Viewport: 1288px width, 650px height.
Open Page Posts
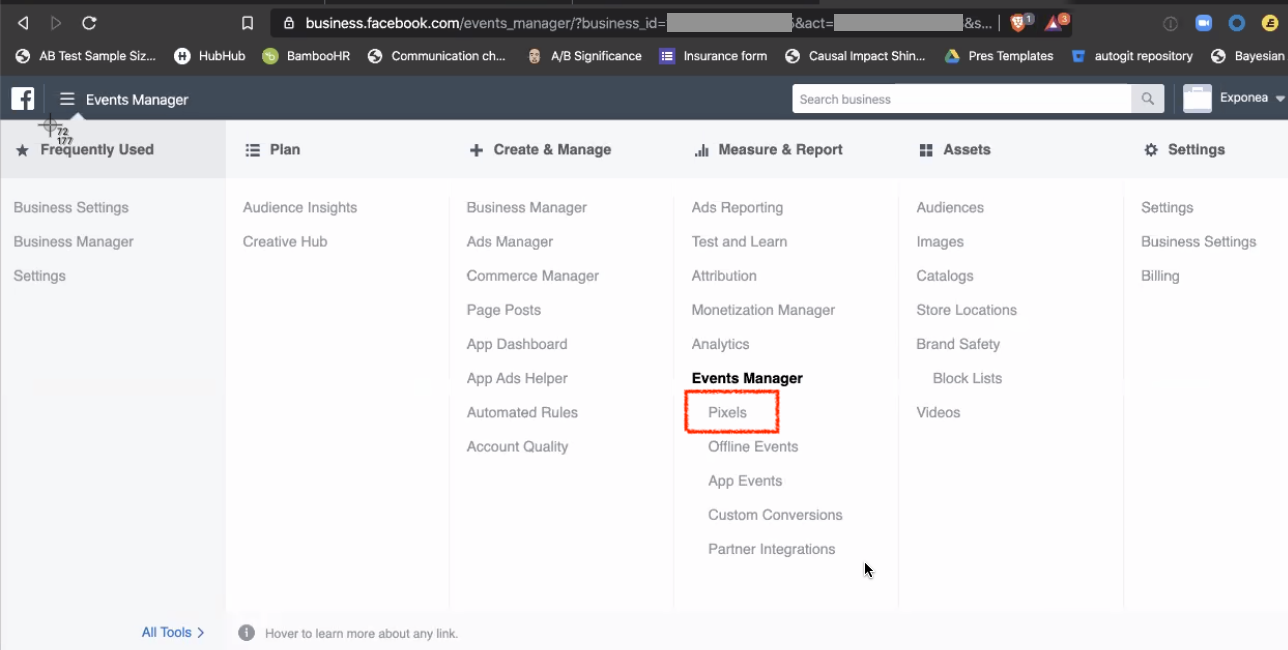pyautogui.click(x=504, y=310)
